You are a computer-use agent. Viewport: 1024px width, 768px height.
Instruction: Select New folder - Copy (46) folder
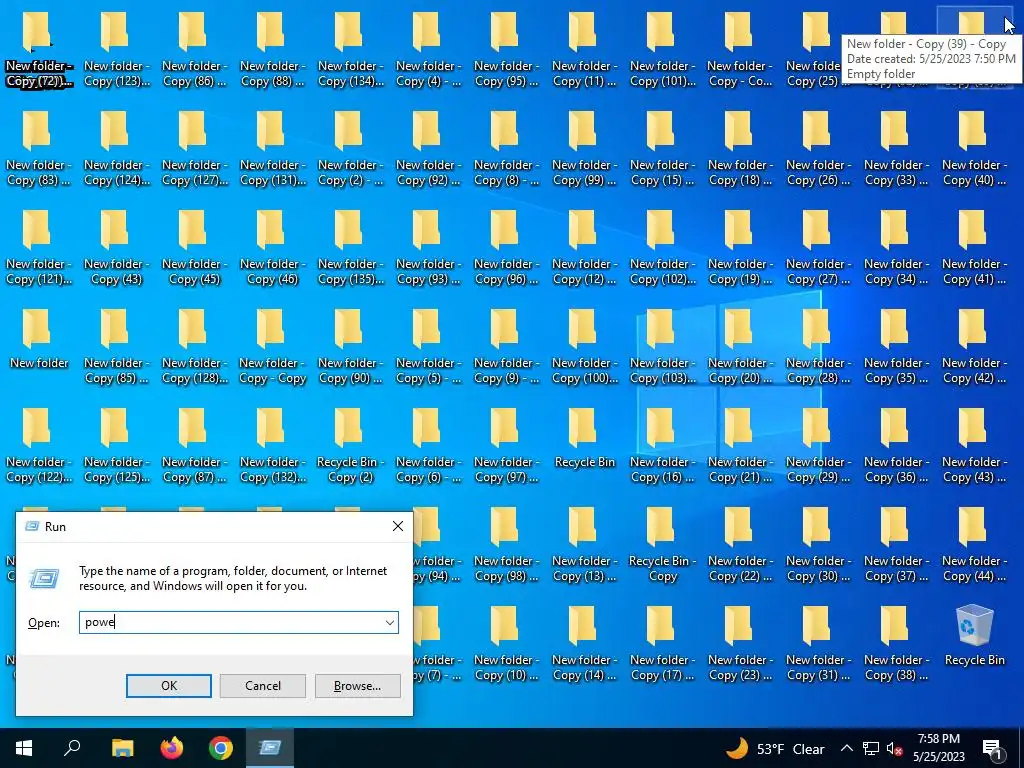pos(272,248)
